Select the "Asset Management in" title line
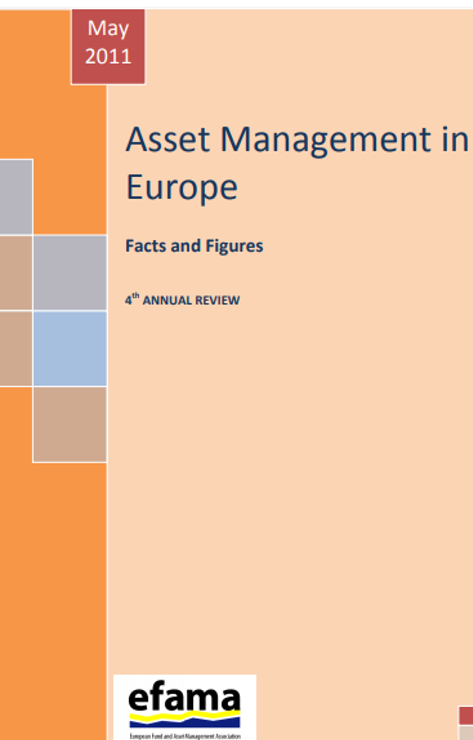The image size is (473, 740). click(x=297, y=140)
